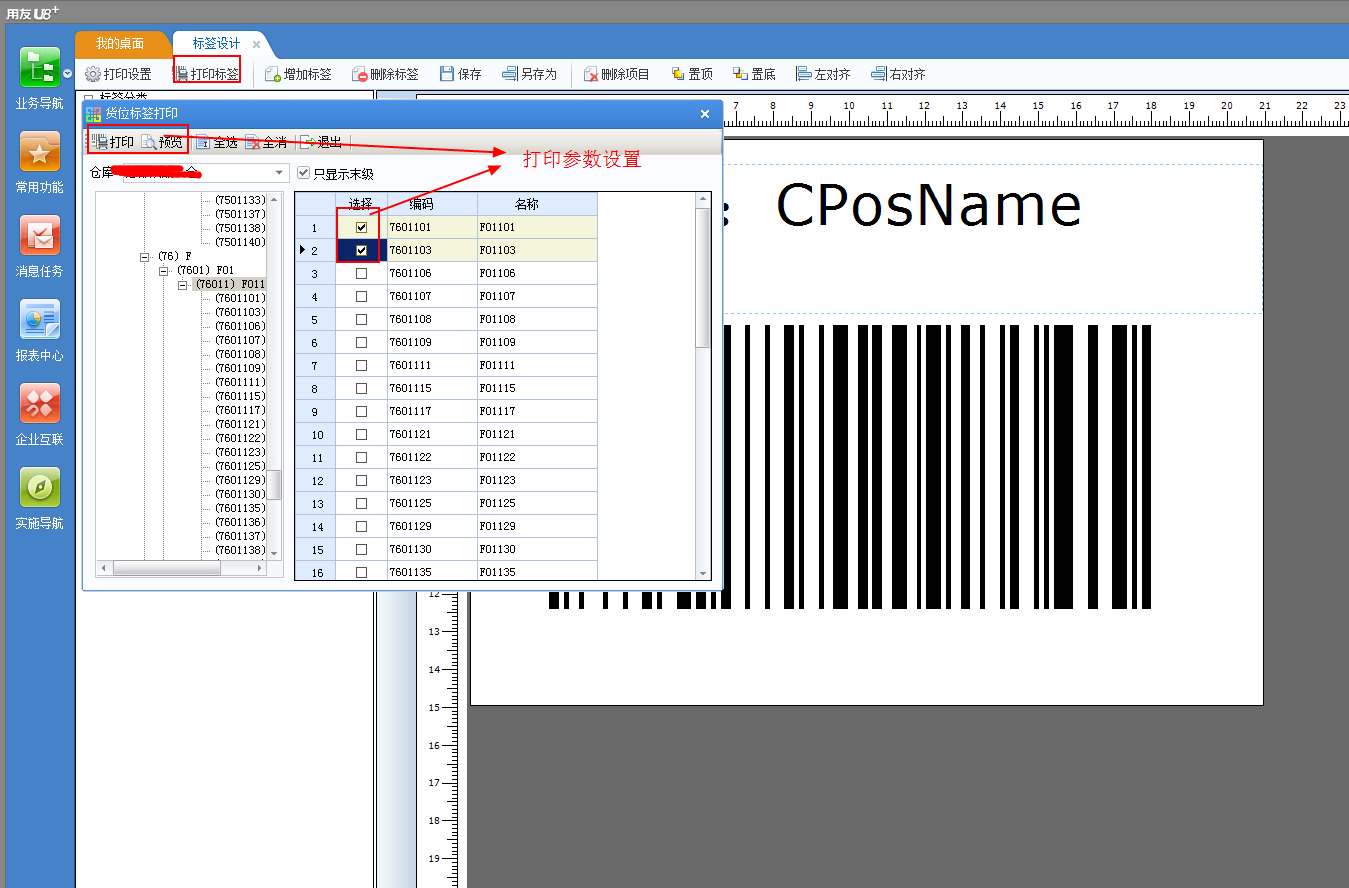Toggle 只显示末级 checkbox

click(304, 173)
